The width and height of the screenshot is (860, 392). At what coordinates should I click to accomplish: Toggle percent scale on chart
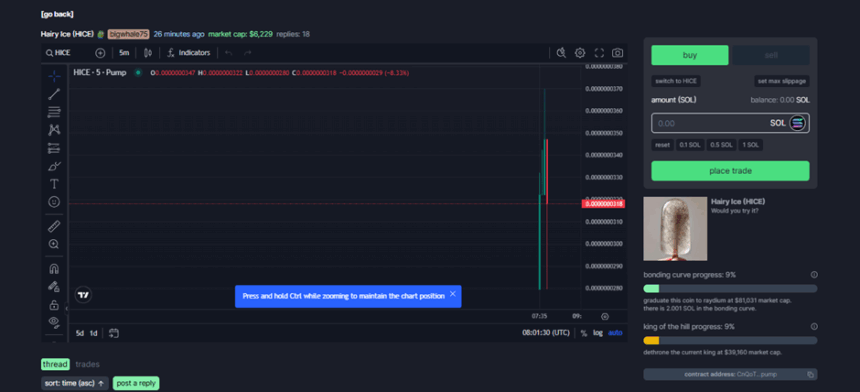pyautogui.click(x=584, y=333)
